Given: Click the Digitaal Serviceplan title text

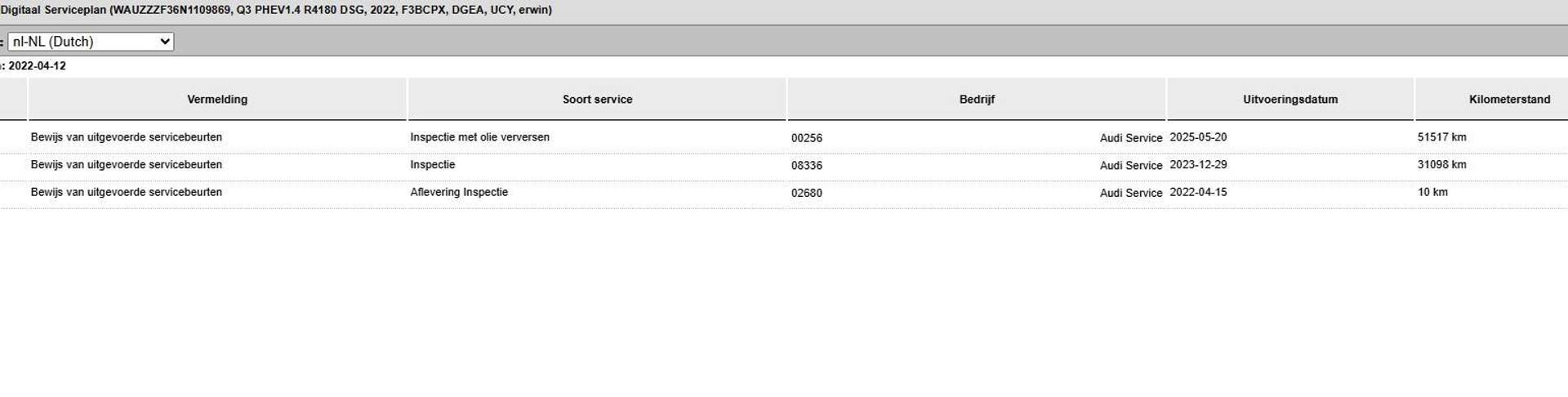Looking at the screenshot, I should [276, 11].
